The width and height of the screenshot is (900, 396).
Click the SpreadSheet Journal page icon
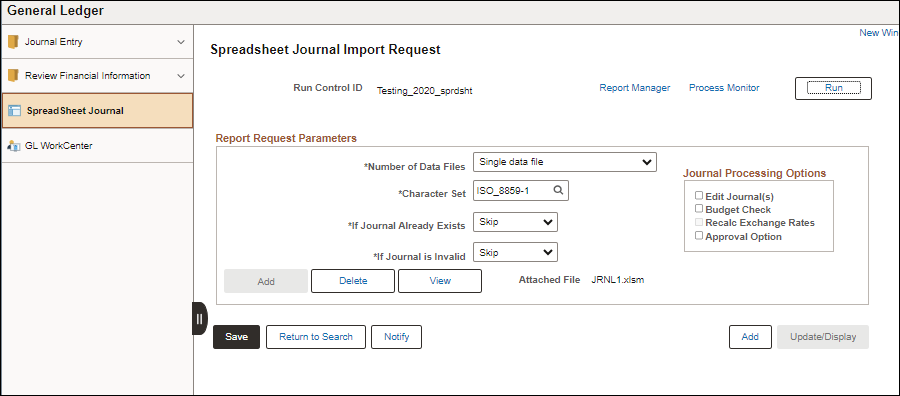coord(15,111)
